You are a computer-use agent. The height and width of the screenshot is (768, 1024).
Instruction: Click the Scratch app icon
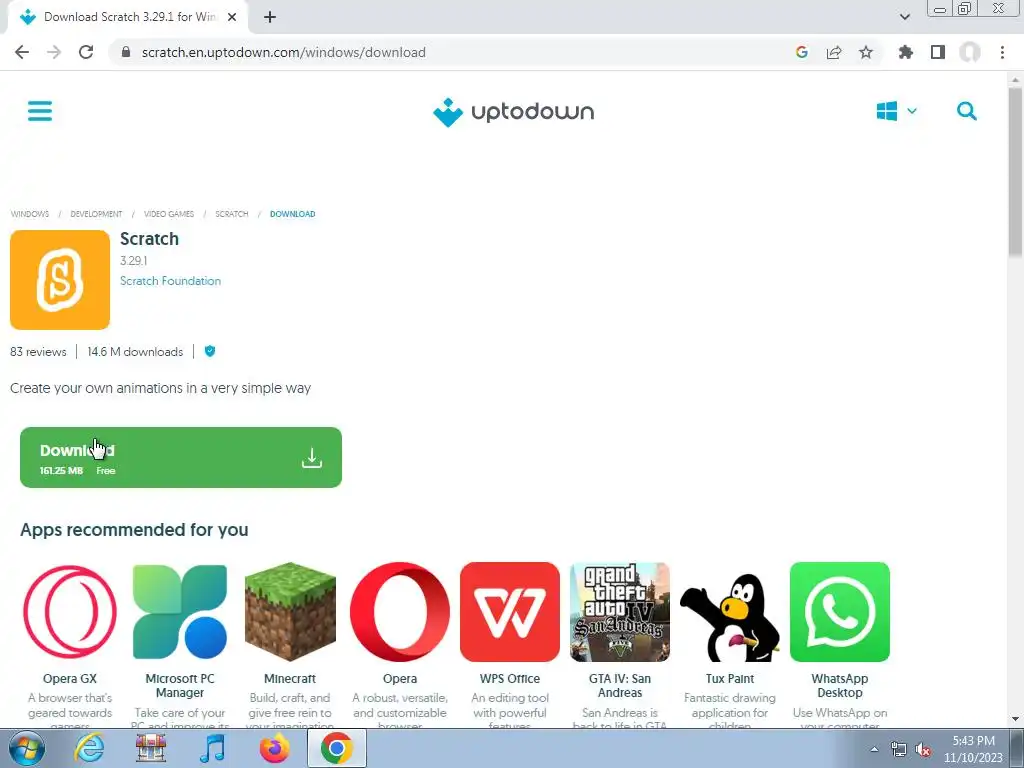click(60, 280)
